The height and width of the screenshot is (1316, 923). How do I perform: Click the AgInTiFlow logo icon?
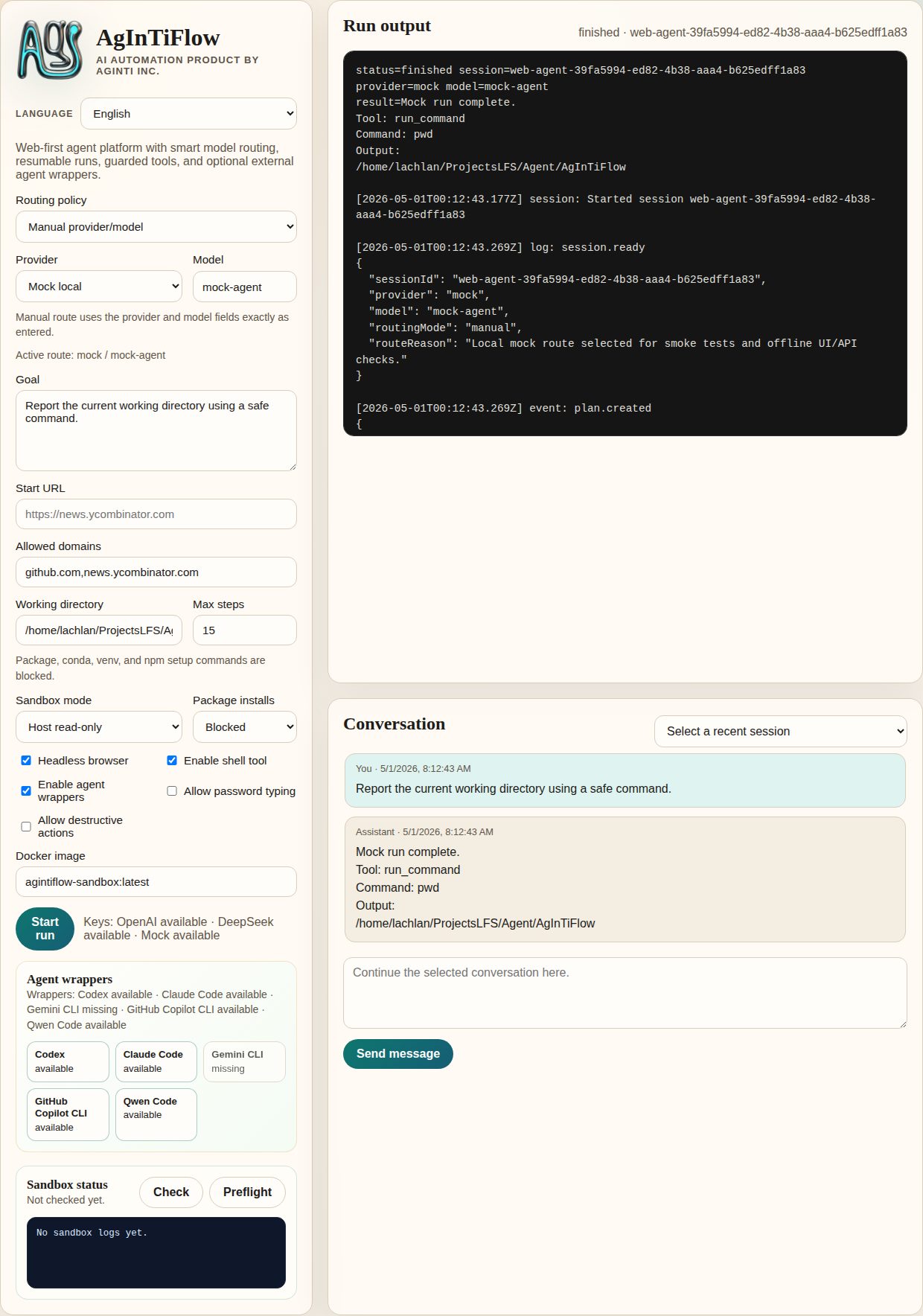coord(49,50)
